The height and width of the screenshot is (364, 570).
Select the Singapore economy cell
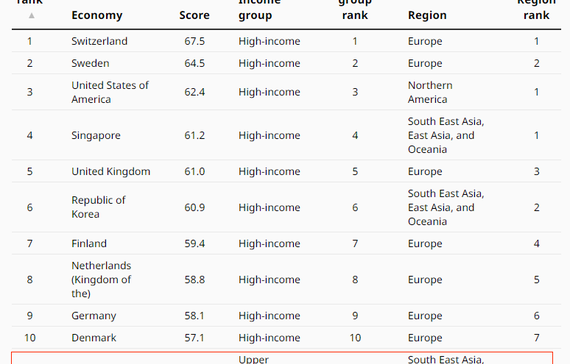pos(96,135)
